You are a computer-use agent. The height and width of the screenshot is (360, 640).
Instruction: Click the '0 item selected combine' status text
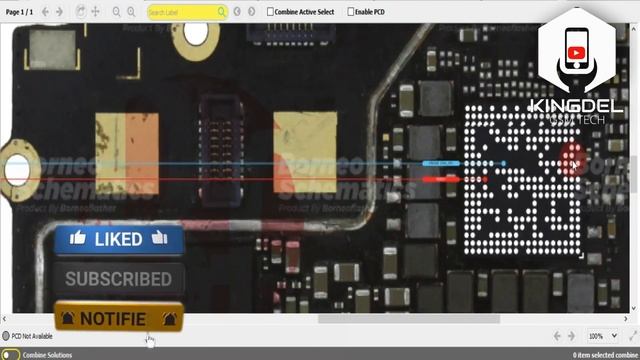click(605, 355)
